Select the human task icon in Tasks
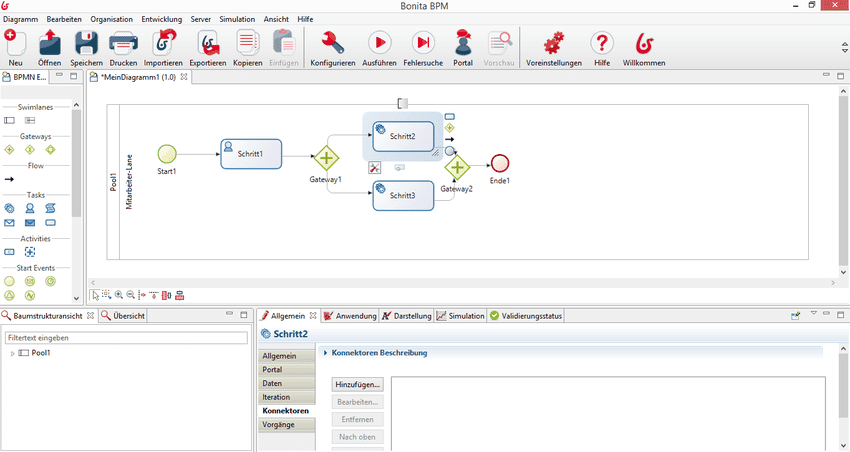 coord(30,208)
